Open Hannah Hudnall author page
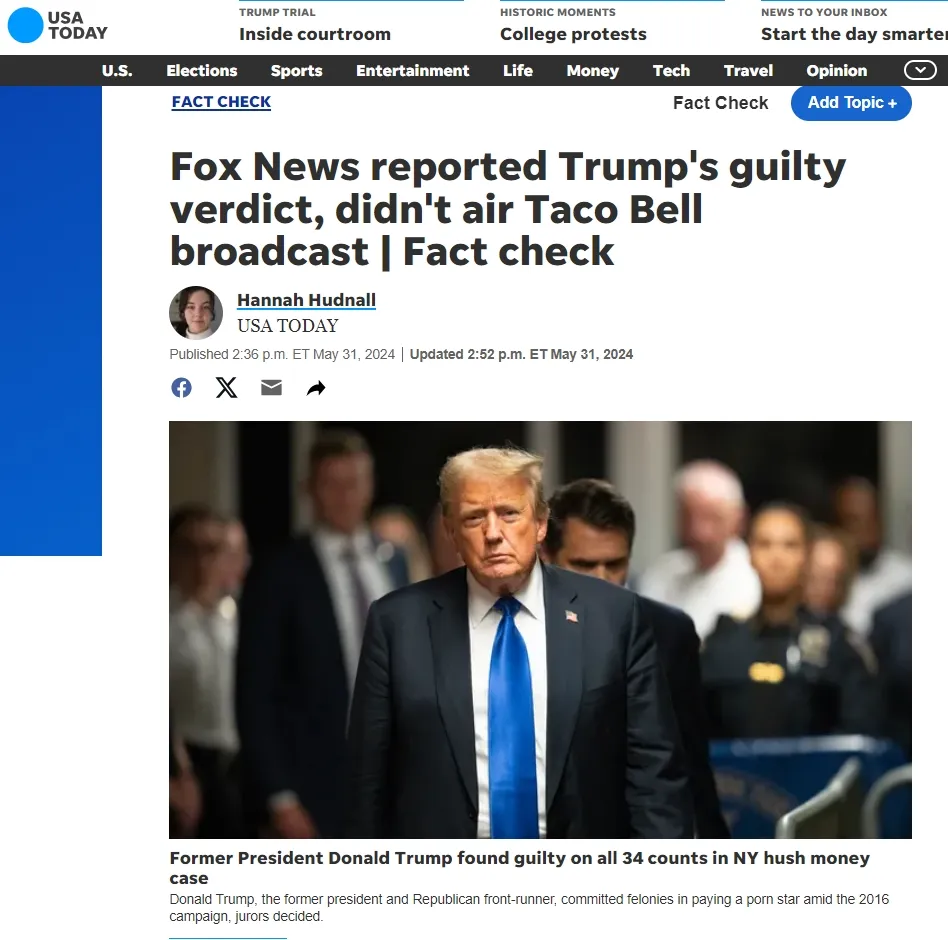Viewport: 948px width, 940px height. 307,300
